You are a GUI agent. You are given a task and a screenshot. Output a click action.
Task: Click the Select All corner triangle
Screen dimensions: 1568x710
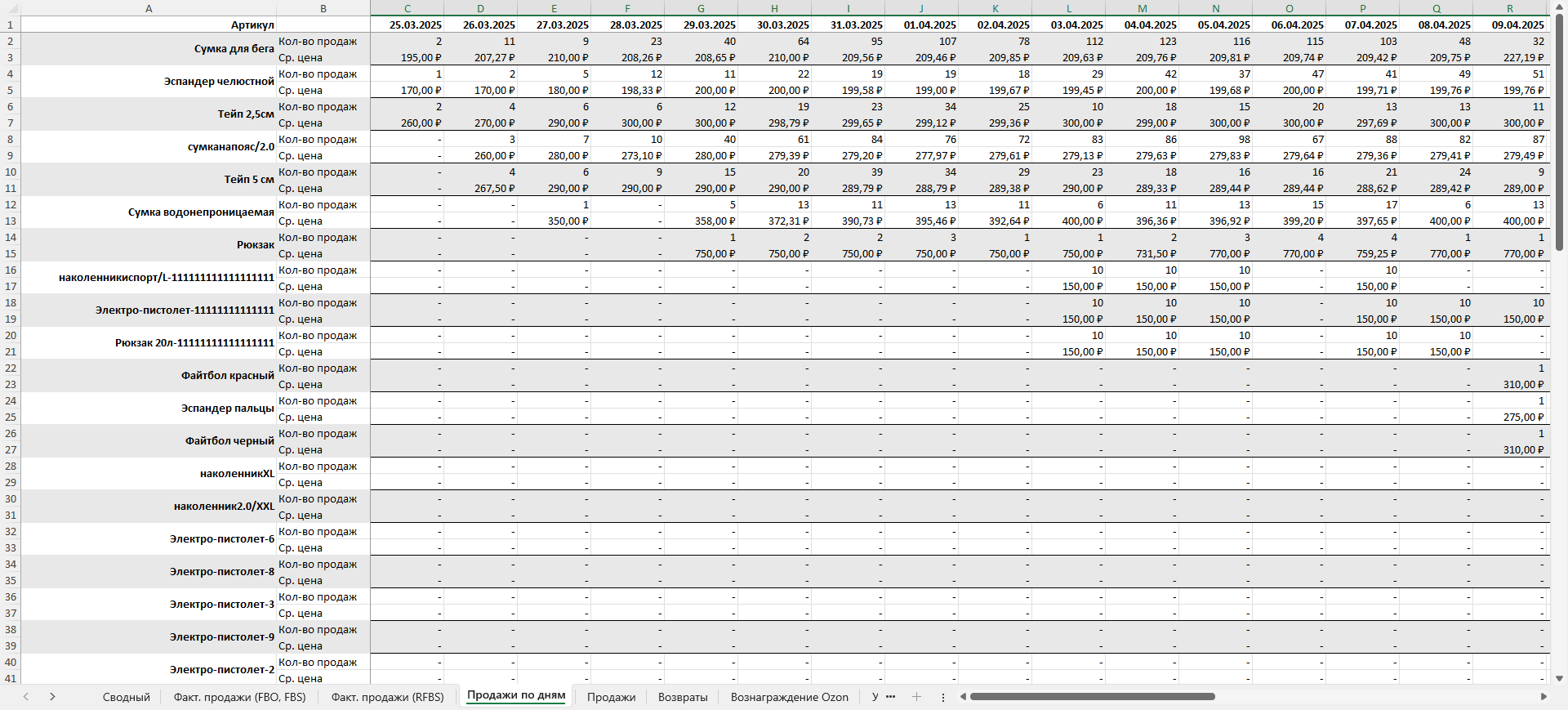[10, 8]
